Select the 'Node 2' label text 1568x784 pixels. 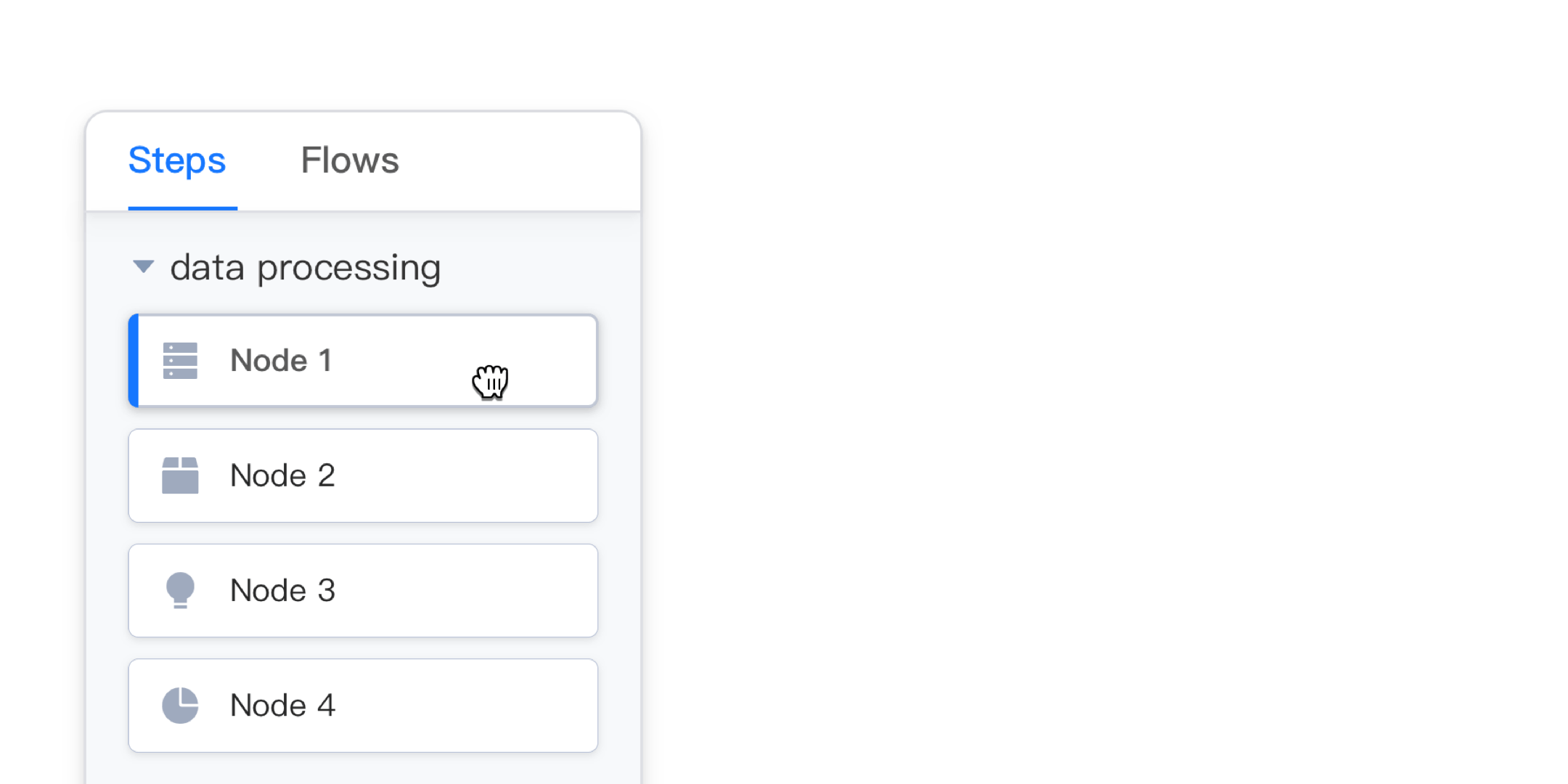click(282, 475)
